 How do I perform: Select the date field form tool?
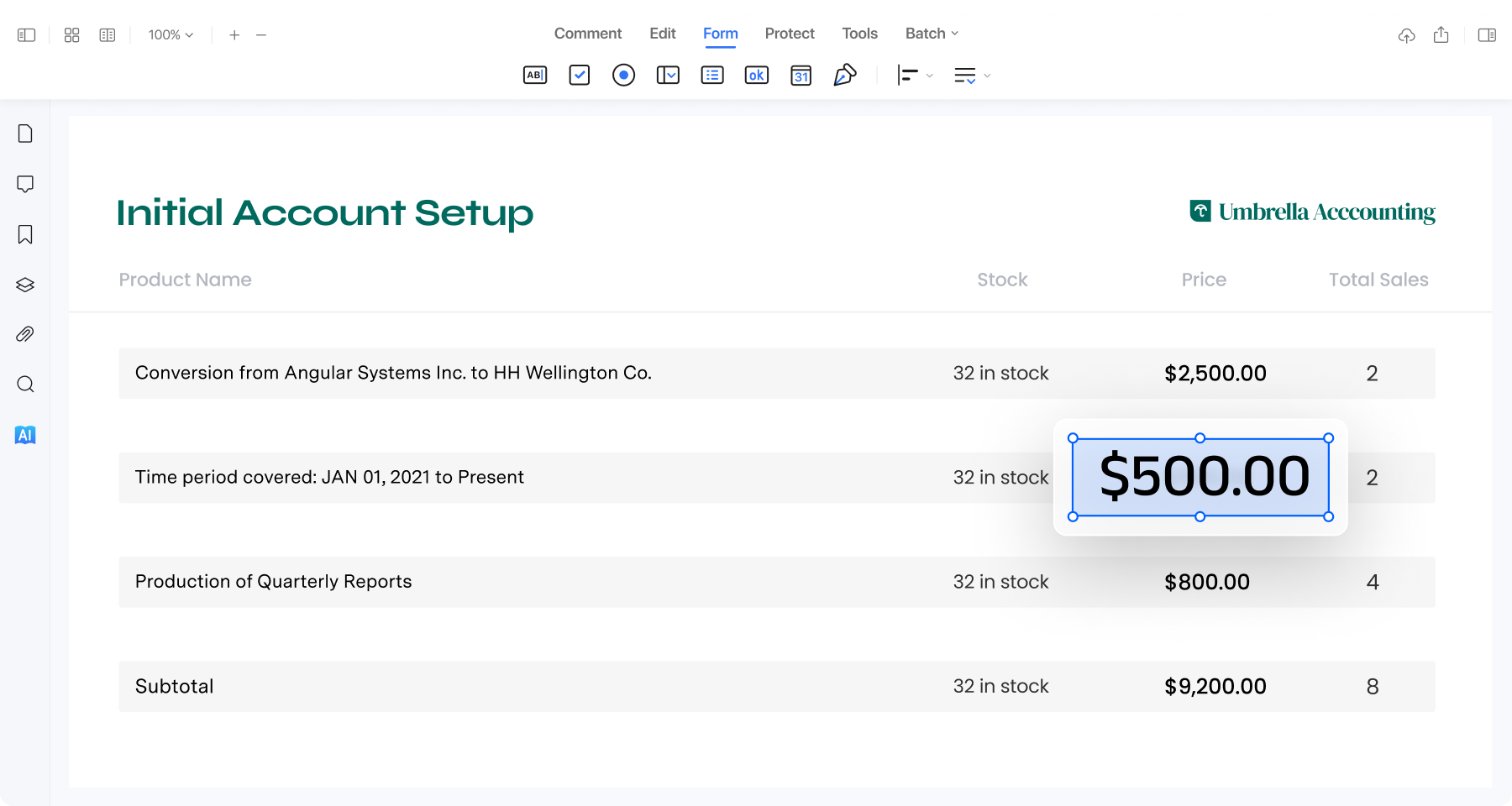(801, 76)
